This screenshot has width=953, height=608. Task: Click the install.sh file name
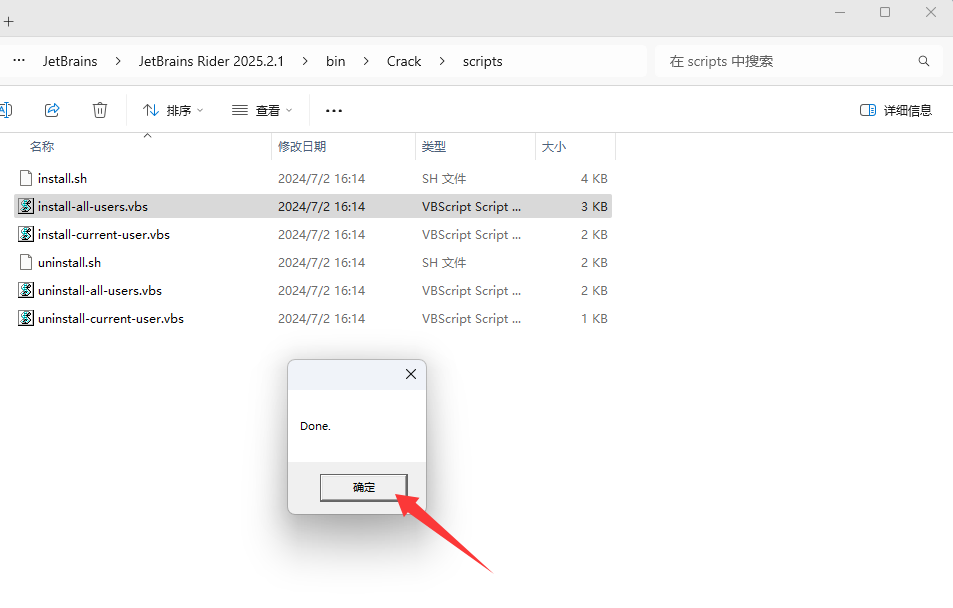click(x=62, y=179)
